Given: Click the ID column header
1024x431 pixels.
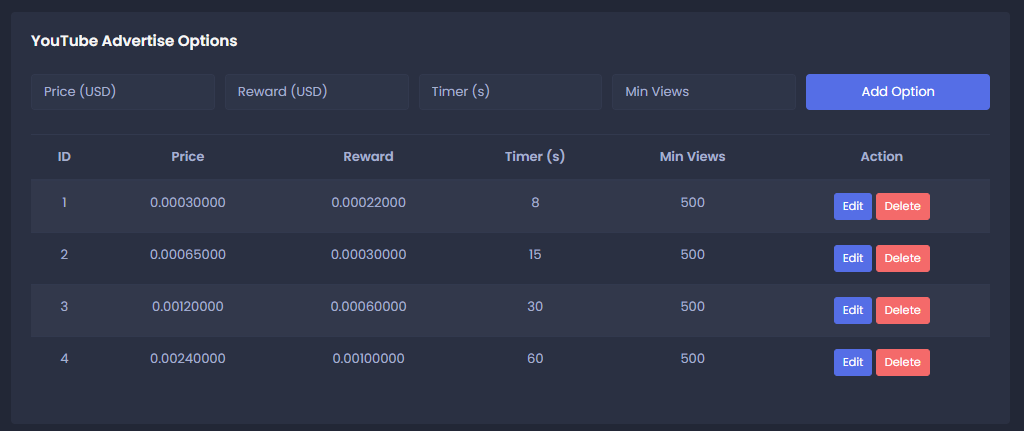Looking at the screenshot, I should [64, 157].
